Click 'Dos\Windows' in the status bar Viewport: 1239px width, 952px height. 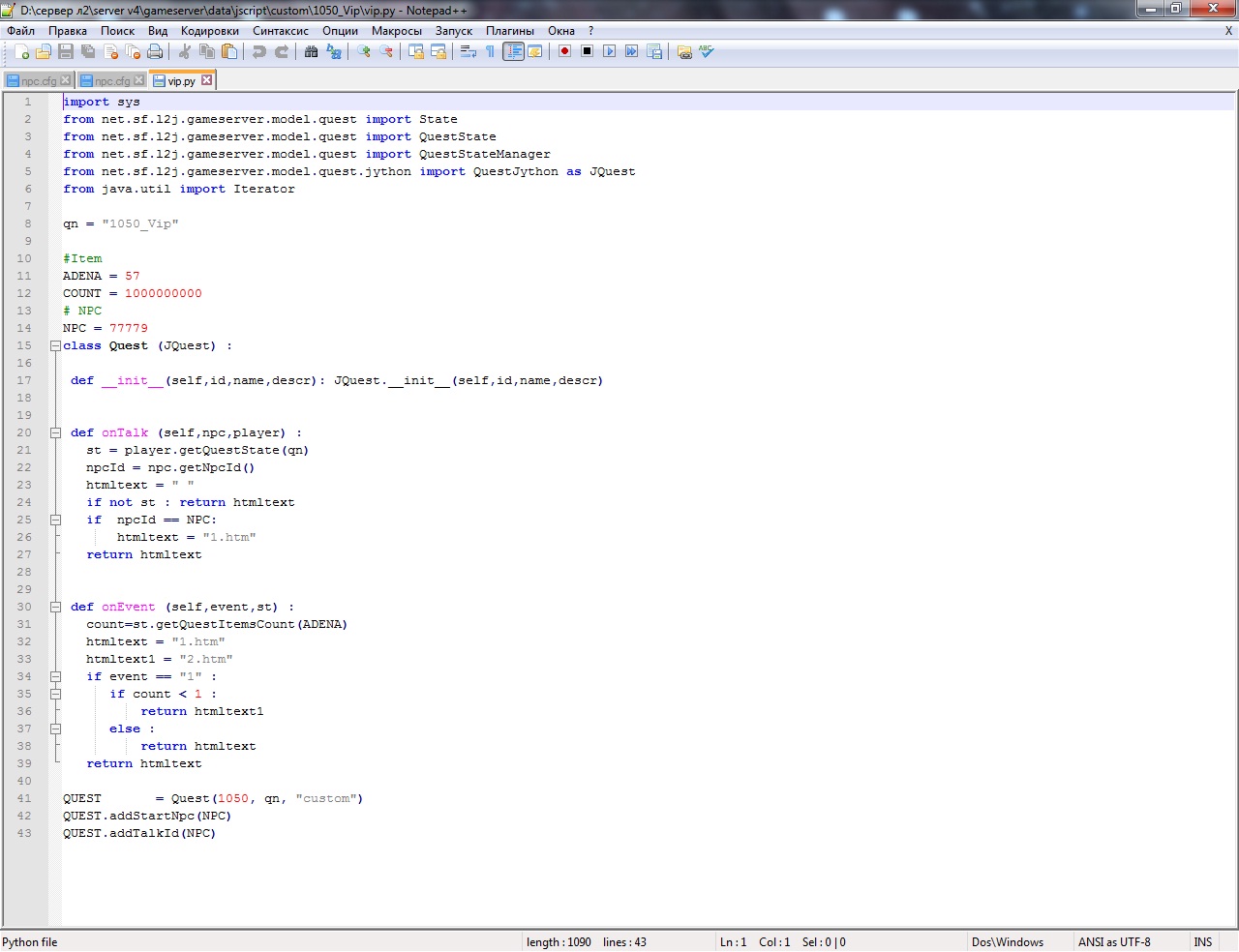(x=1008, y=942)
